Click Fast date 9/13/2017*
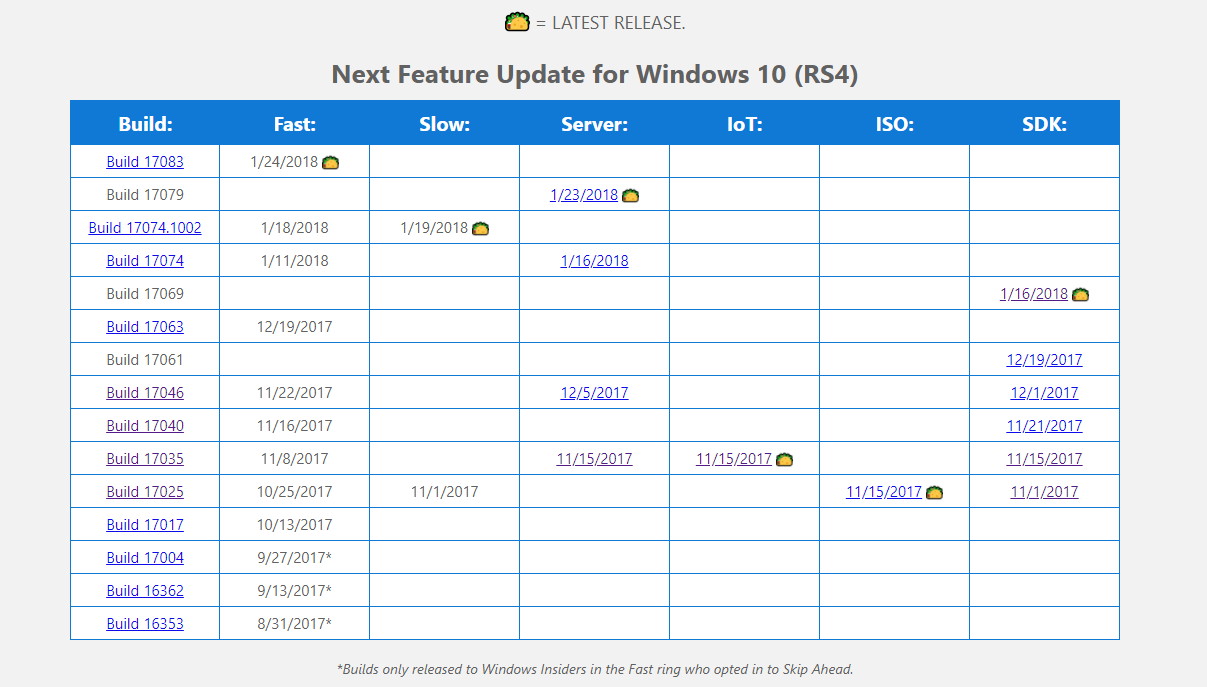 tap(295, 591)
